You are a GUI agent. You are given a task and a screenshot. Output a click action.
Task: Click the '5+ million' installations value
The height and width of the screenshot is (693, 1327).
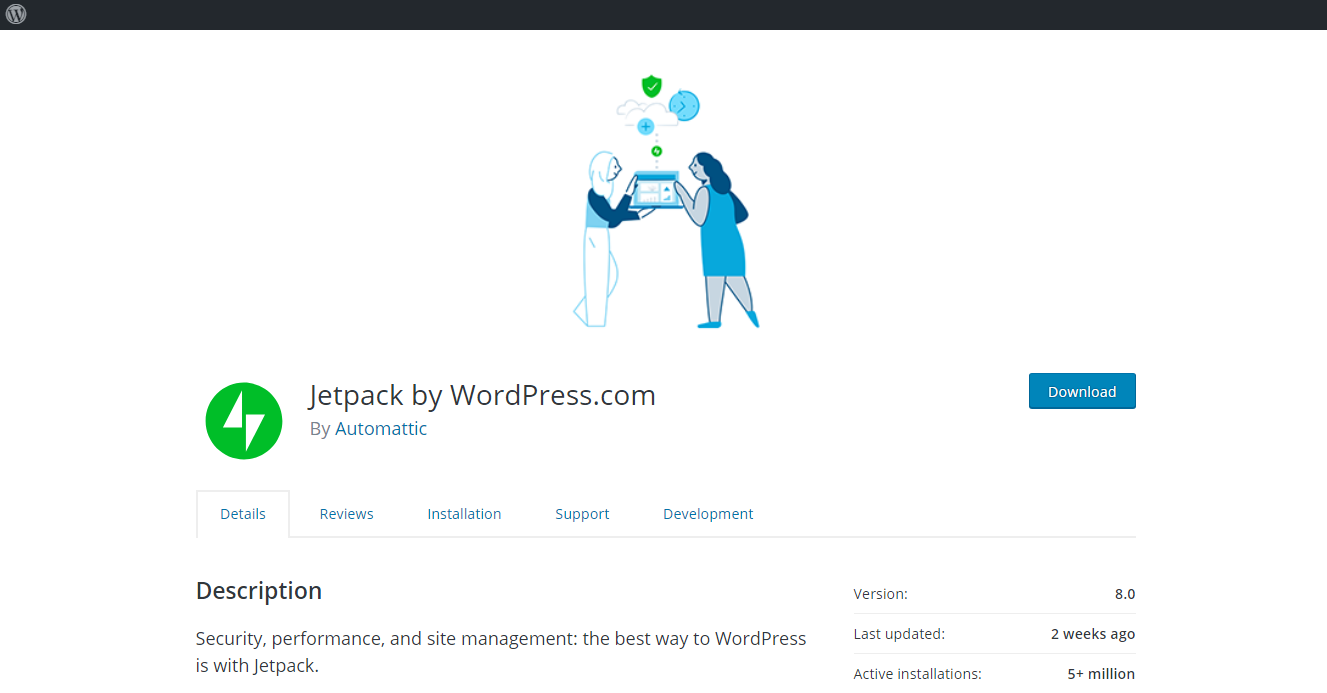tap(1101, 674)
